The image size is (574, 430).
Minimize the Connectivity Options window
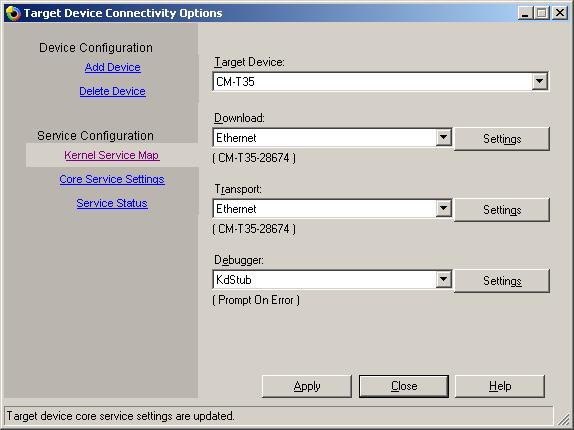click(x=526, y=14)
